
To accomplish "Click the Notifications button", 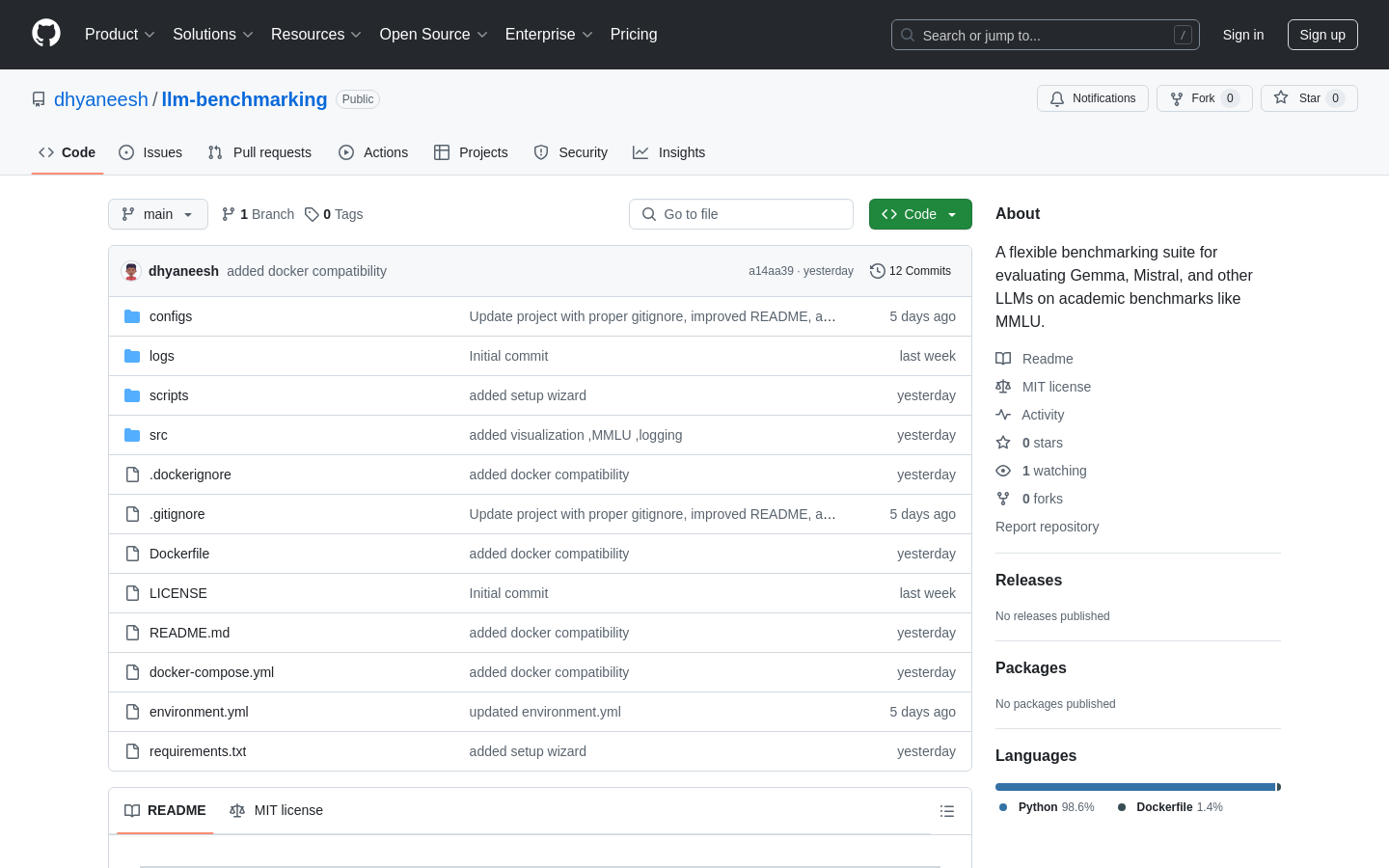I will tap(1093, 98).
